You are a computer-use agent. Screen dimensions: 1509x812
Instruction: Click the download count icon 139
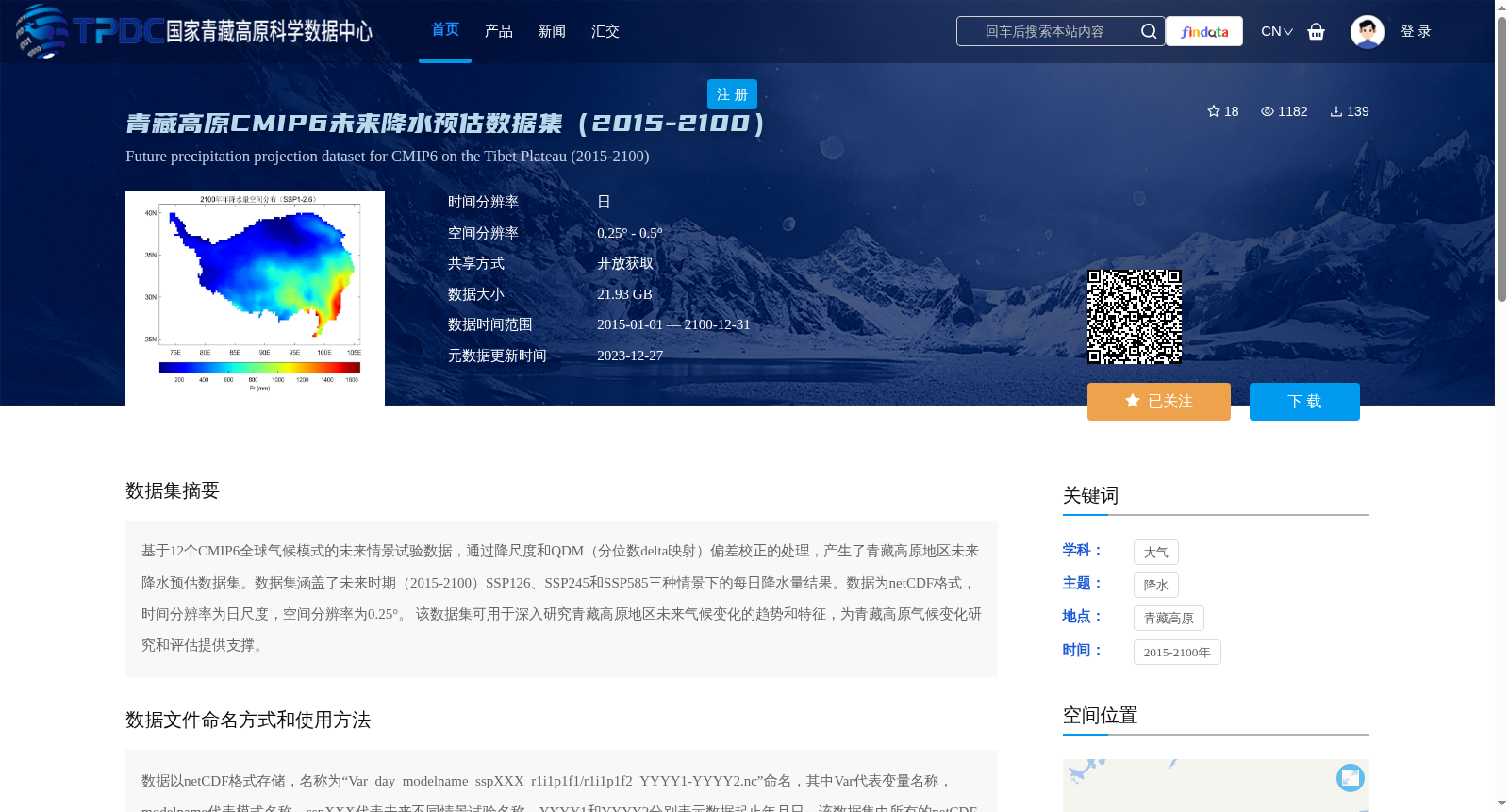(x=1350, y=111)
